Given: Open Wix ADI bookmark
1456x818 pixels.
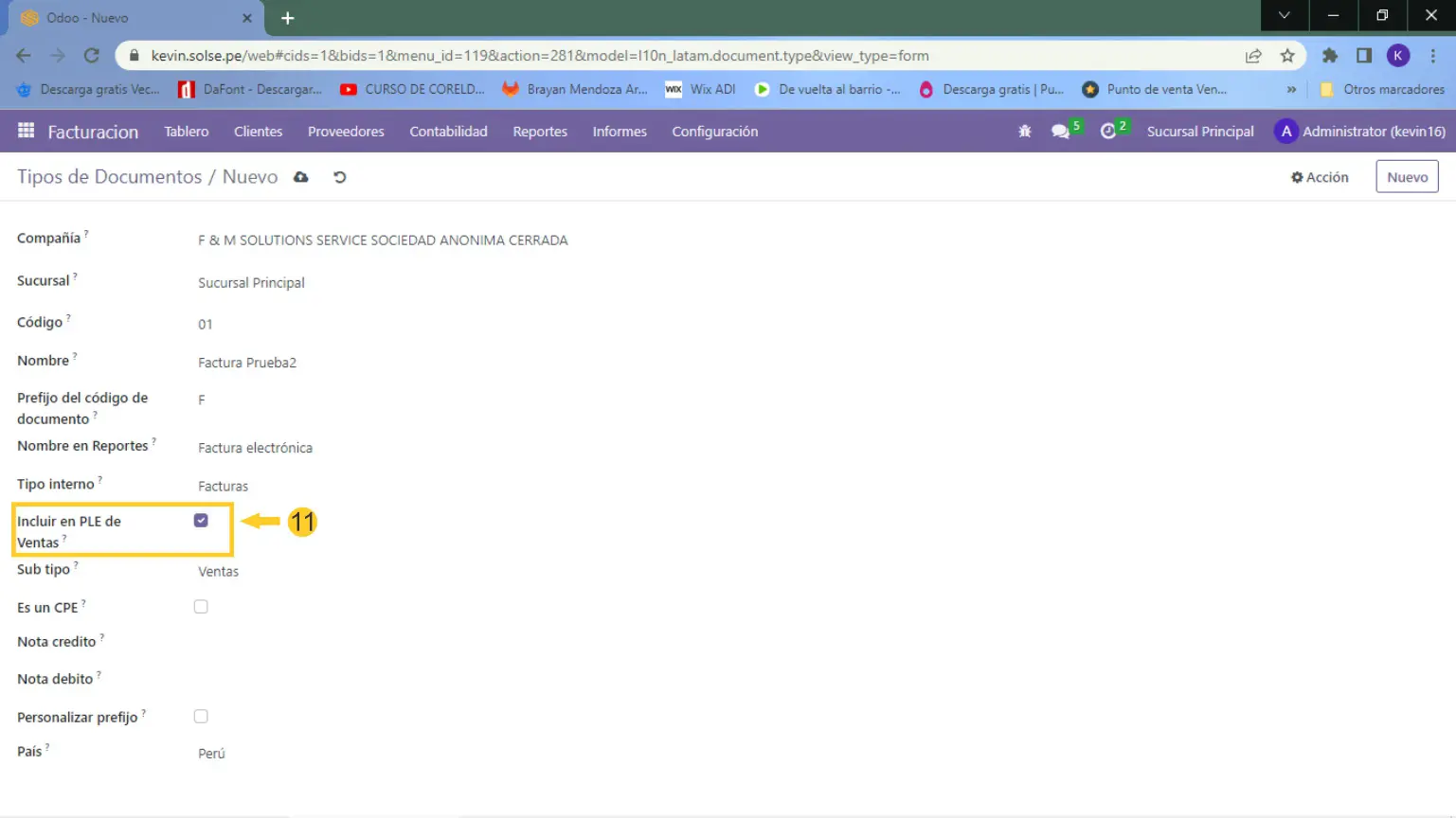Looking at the screenshot, I should [x=701, y=89].
